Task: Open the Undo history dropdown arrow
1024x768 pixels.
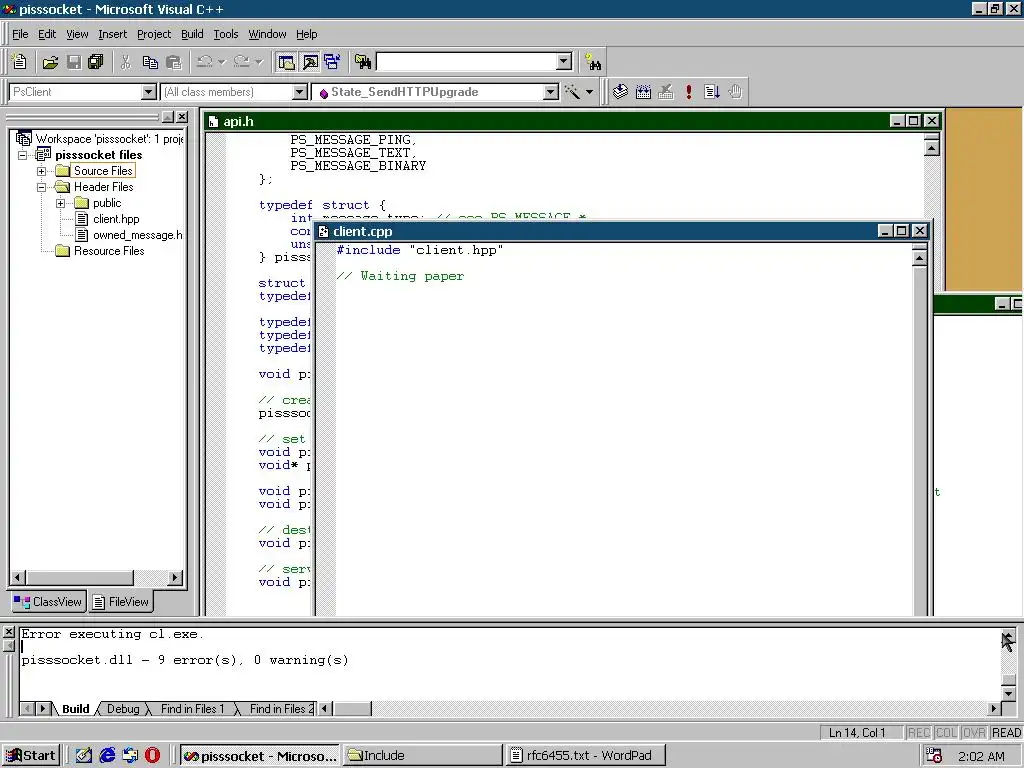Action: pyautogui.click(x=222, y=62)
